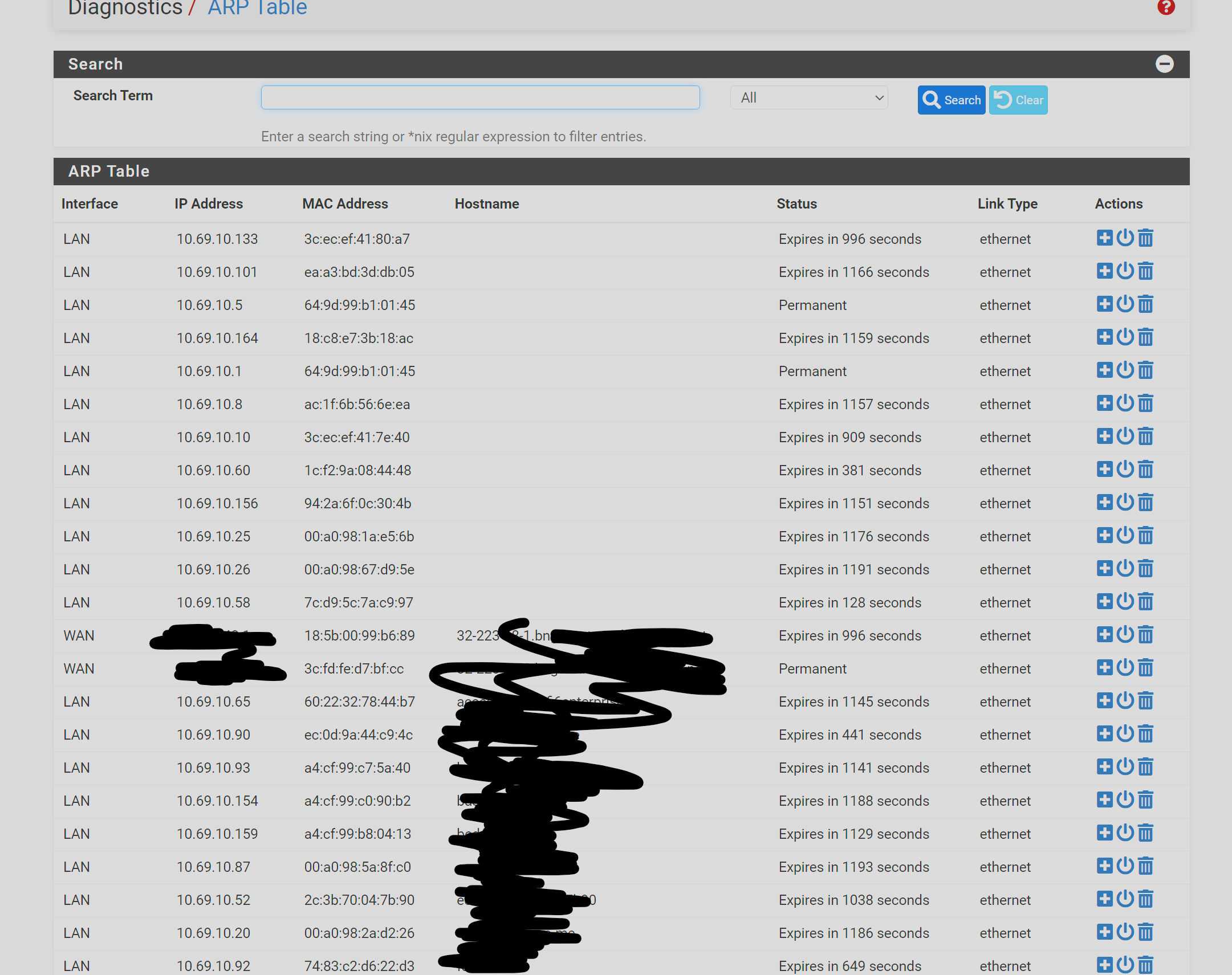Add static mapping for 10.69.10.60
The height and width of the screenshot is (975, 1232).
point(1105,469)
